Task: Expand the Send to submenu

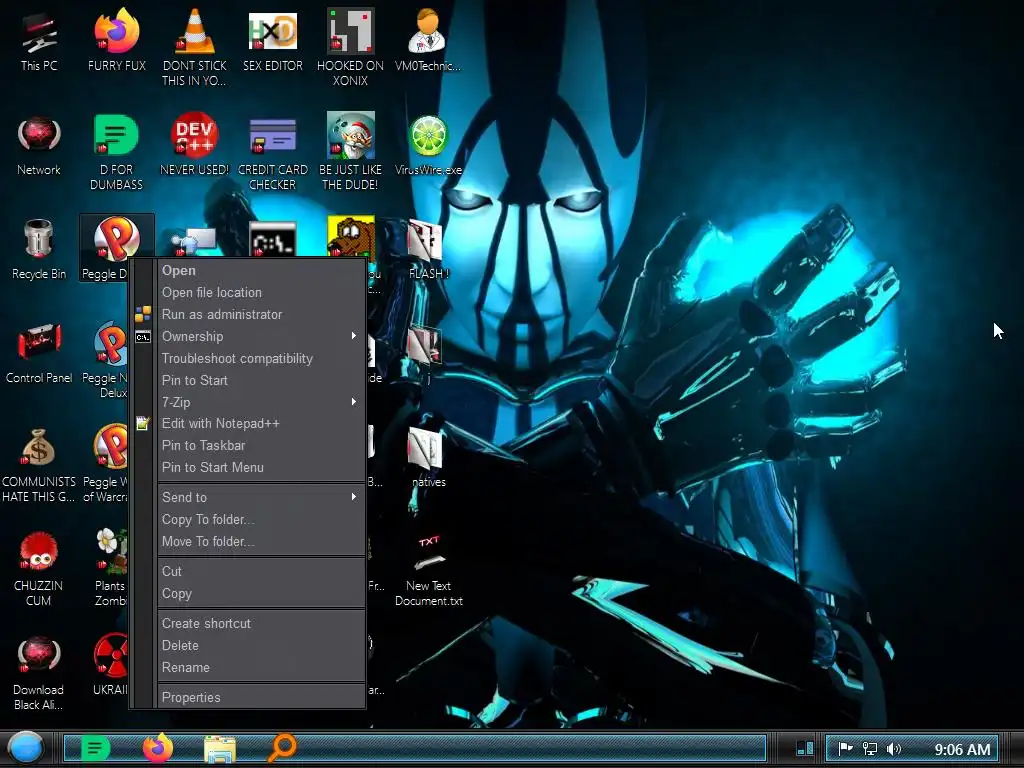Action: [x=261, y=498]
